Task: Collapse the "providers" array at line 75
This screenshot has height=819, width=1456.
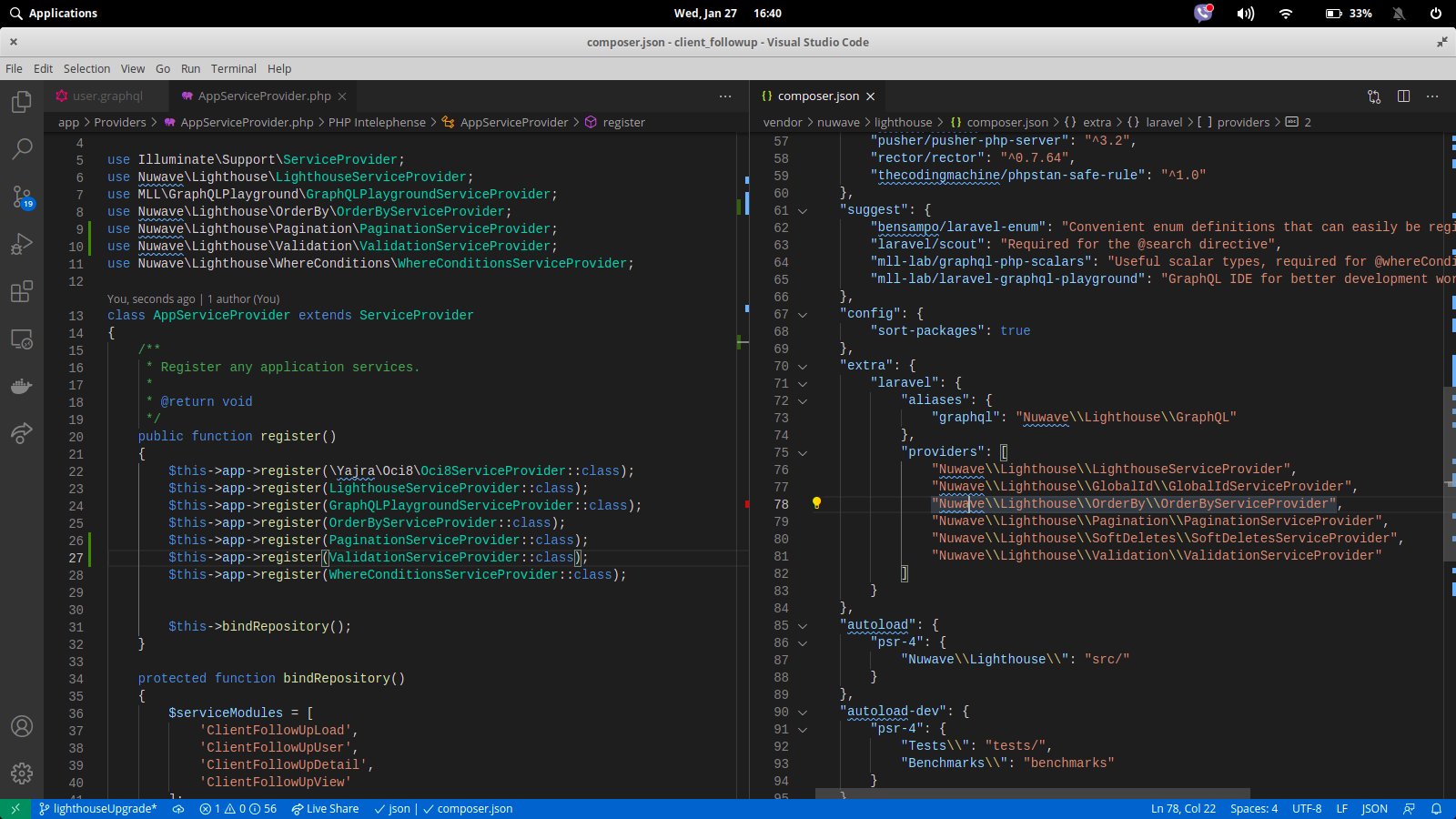Action: tap(803, 452)
